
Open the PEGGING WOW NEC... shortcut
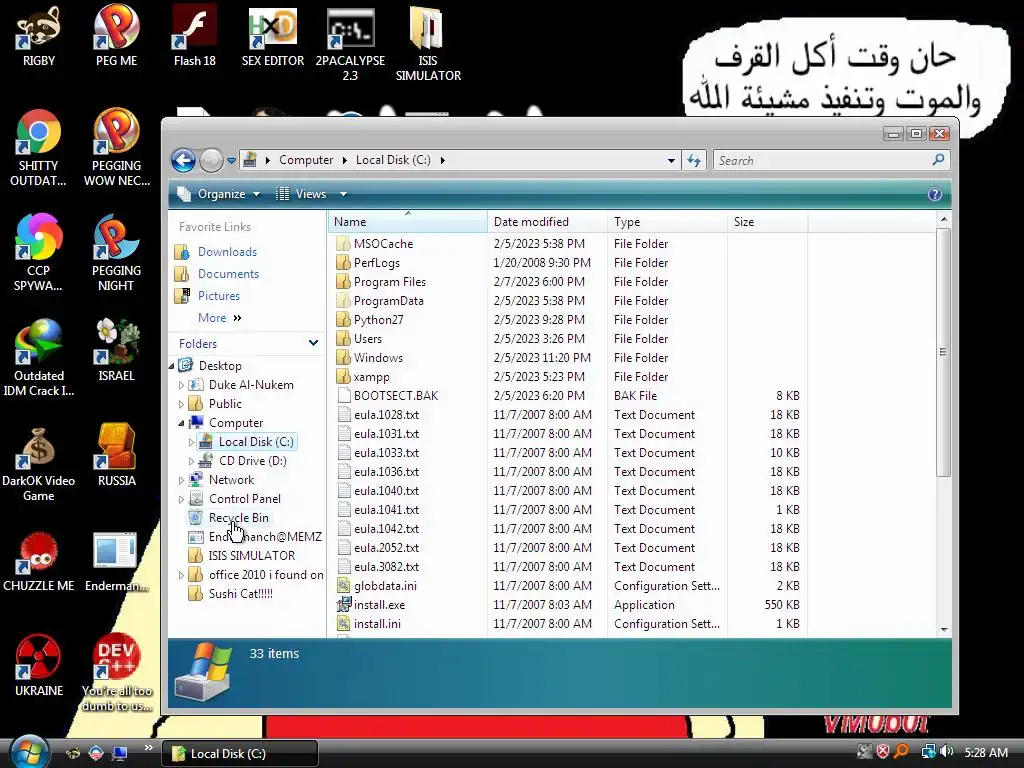(116, 148)
